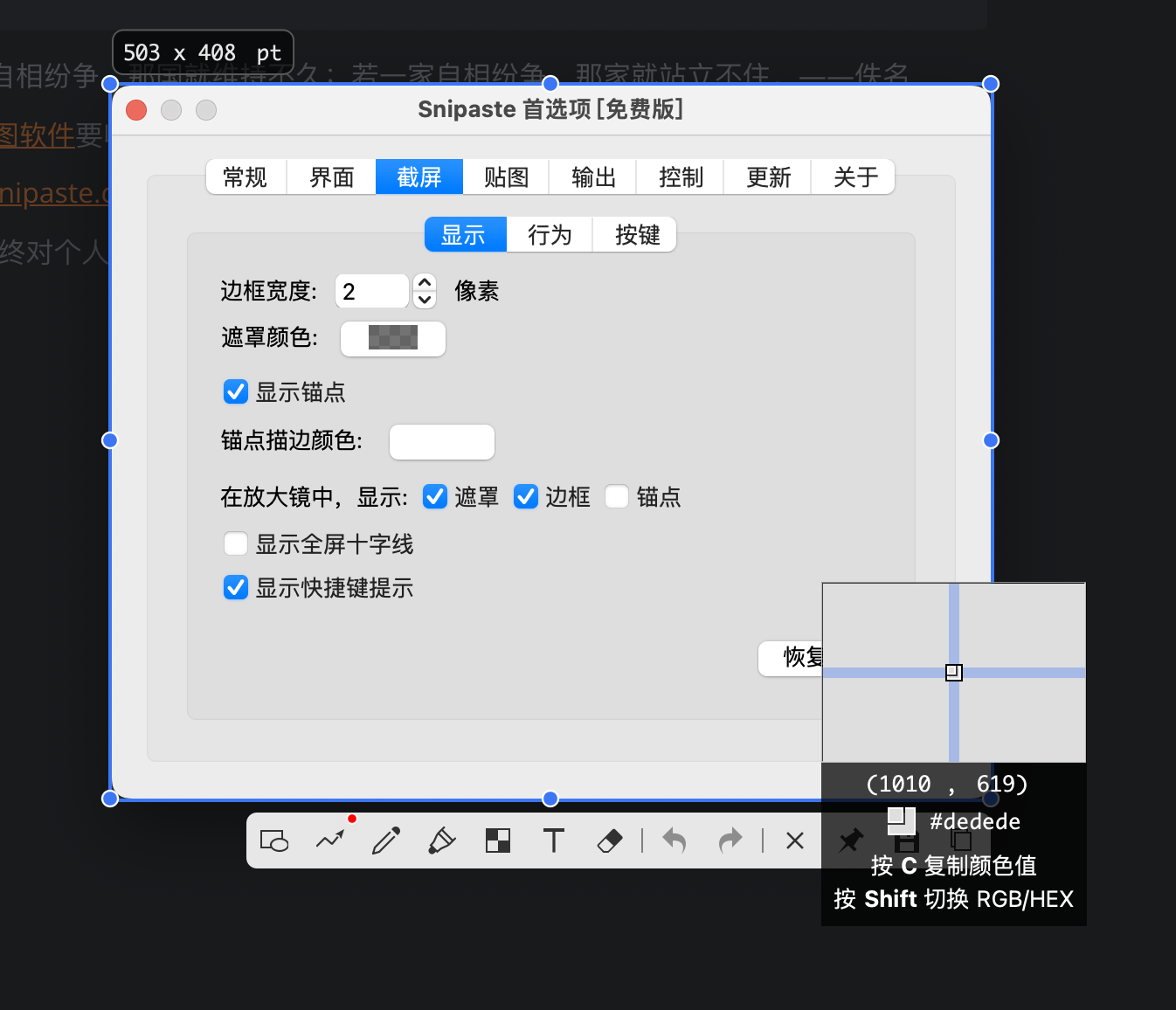This screenshot has height=1010, width=1176.
Task: Enable 显示全屏十字线 checkbox
Action: [236, 543]
